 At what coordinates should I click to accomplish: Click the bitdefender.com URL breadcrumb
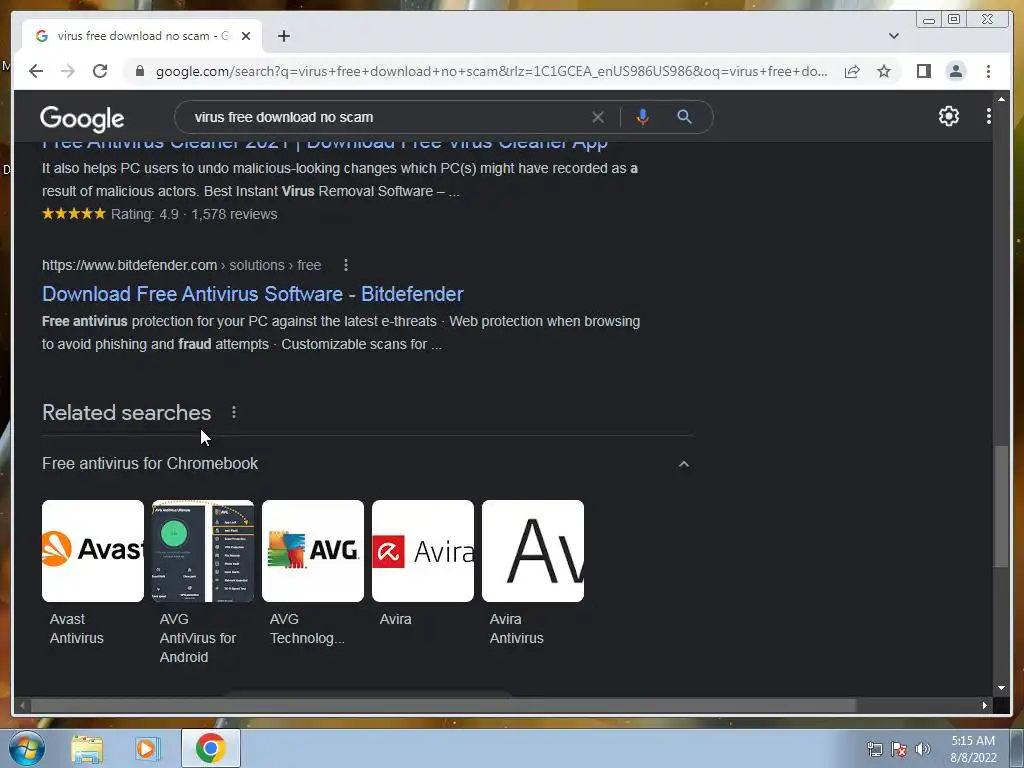tap(182, 265)
